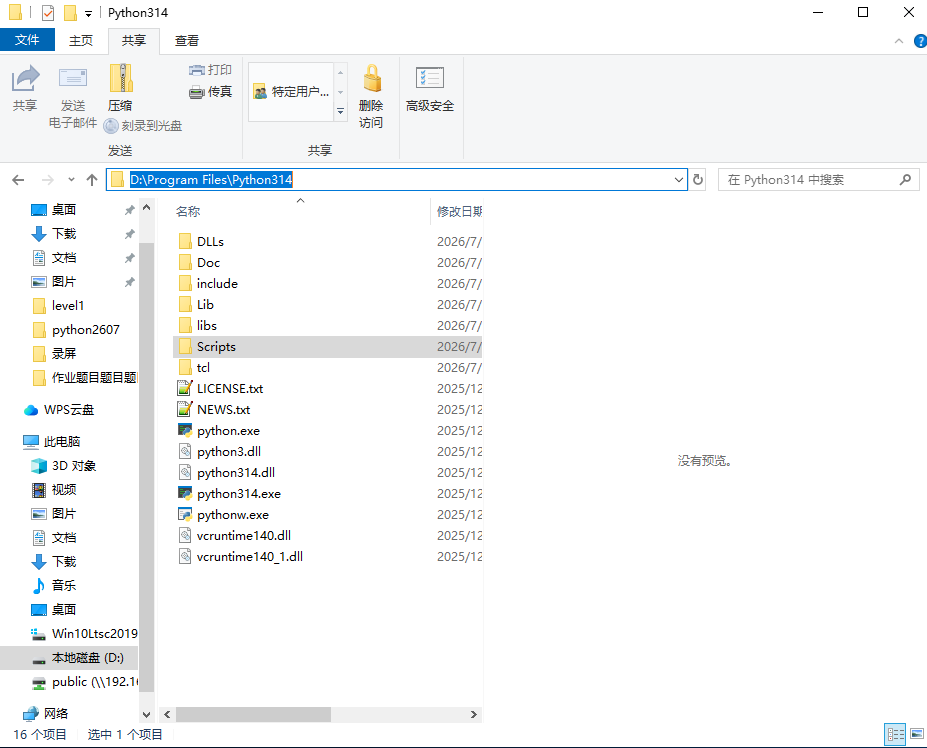Sort by the Date modified column
The image size is (927, 748).
tap(459, 211)
